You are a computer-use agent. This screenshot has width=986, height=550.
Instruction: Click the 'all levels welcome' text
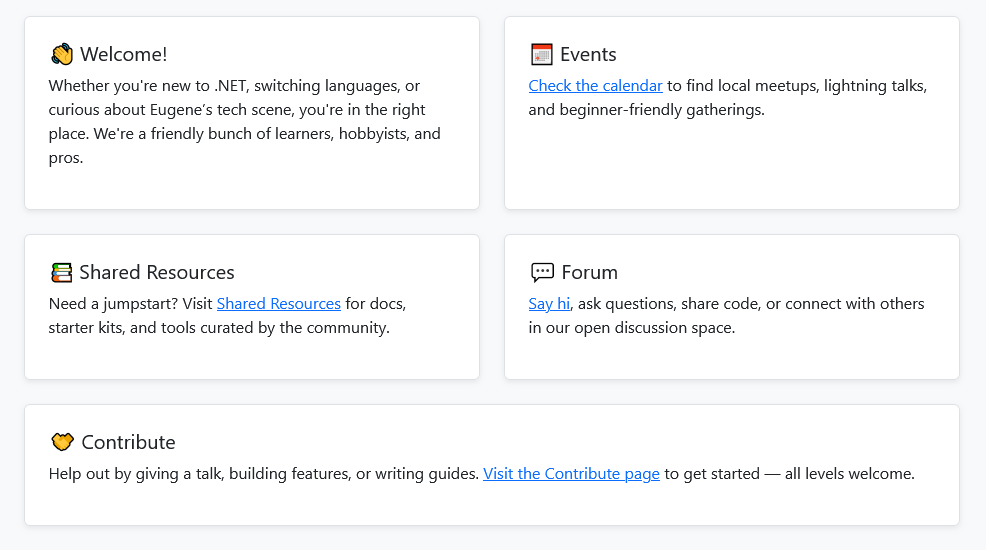pyautogui.click(x=850, y=473)
